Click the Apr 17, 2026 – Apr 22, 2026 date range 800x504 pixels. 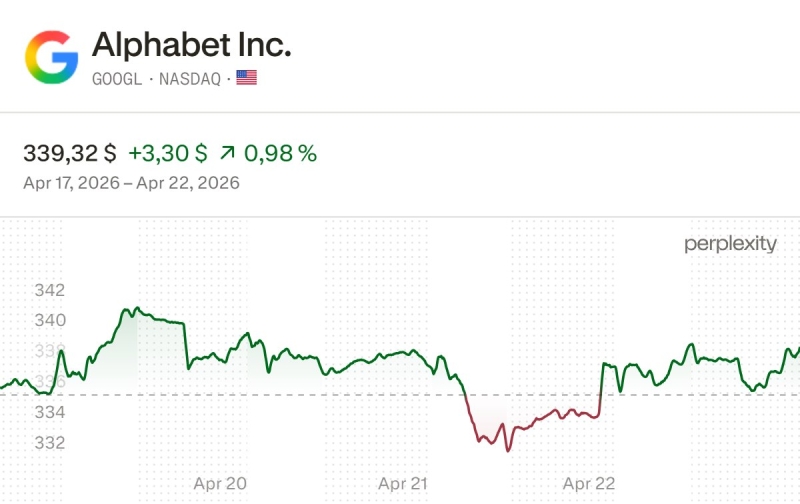[131, 183]
